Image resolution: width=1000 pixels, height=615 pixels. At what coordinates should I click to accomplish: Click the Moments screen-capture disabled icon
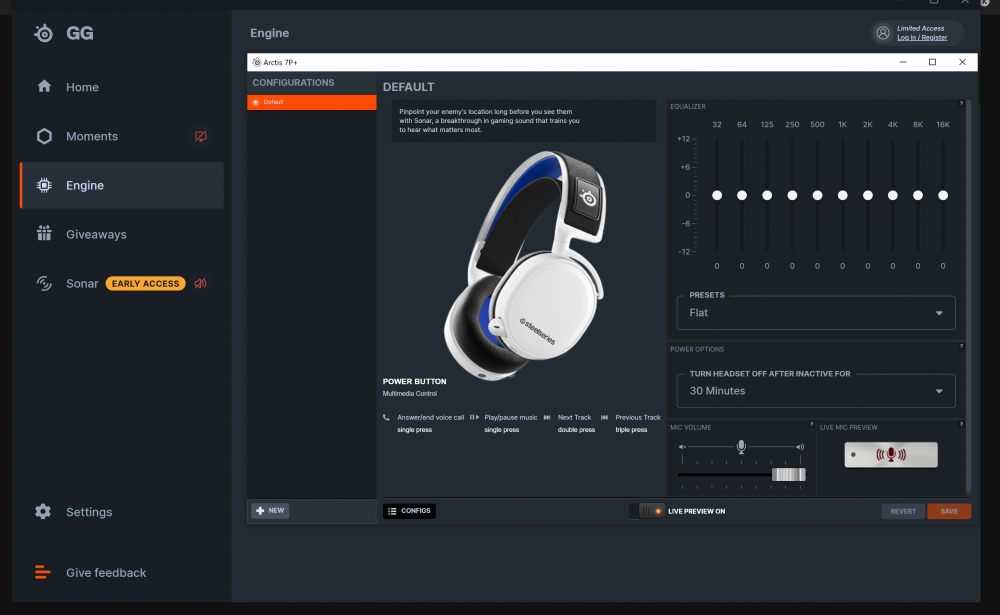(x=201, y=136)
